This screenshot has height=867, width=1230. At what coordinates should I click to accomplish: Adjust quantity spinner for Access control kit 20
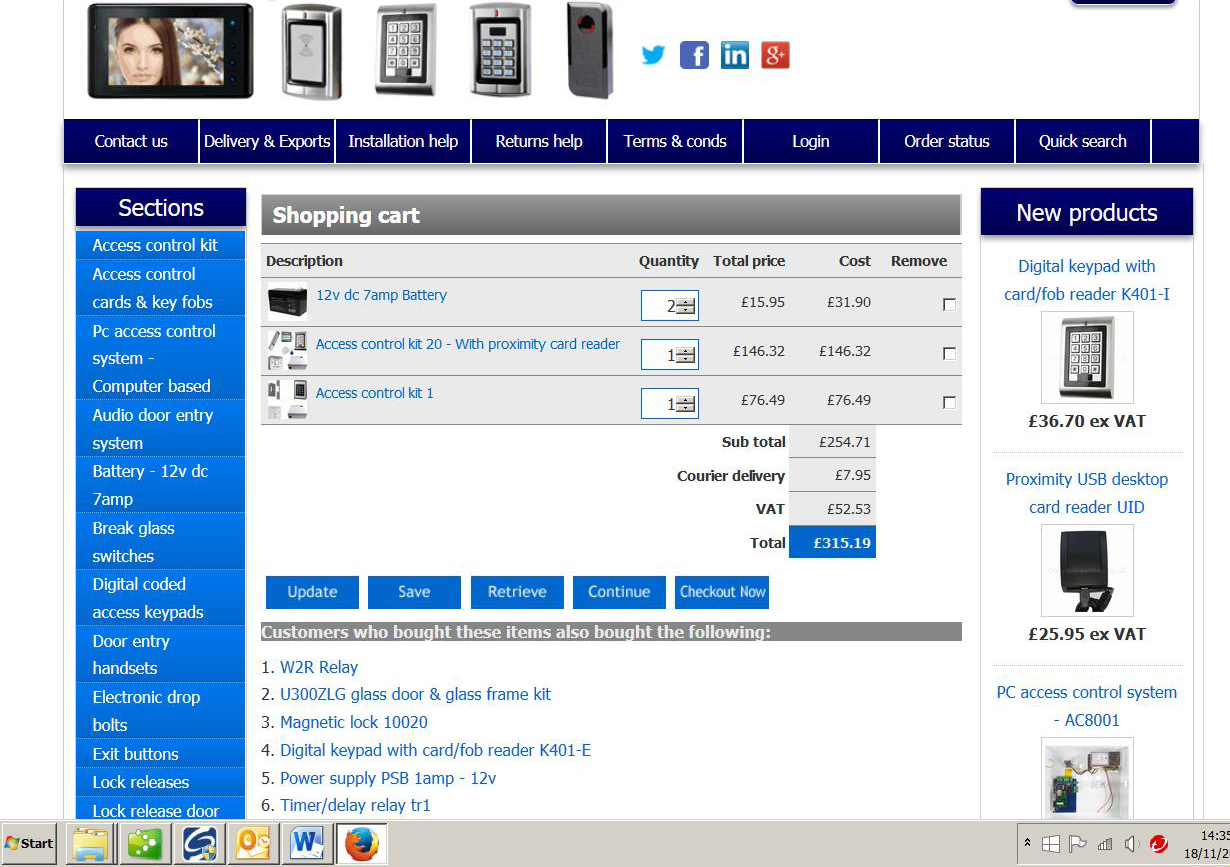[x=685, y=355]
